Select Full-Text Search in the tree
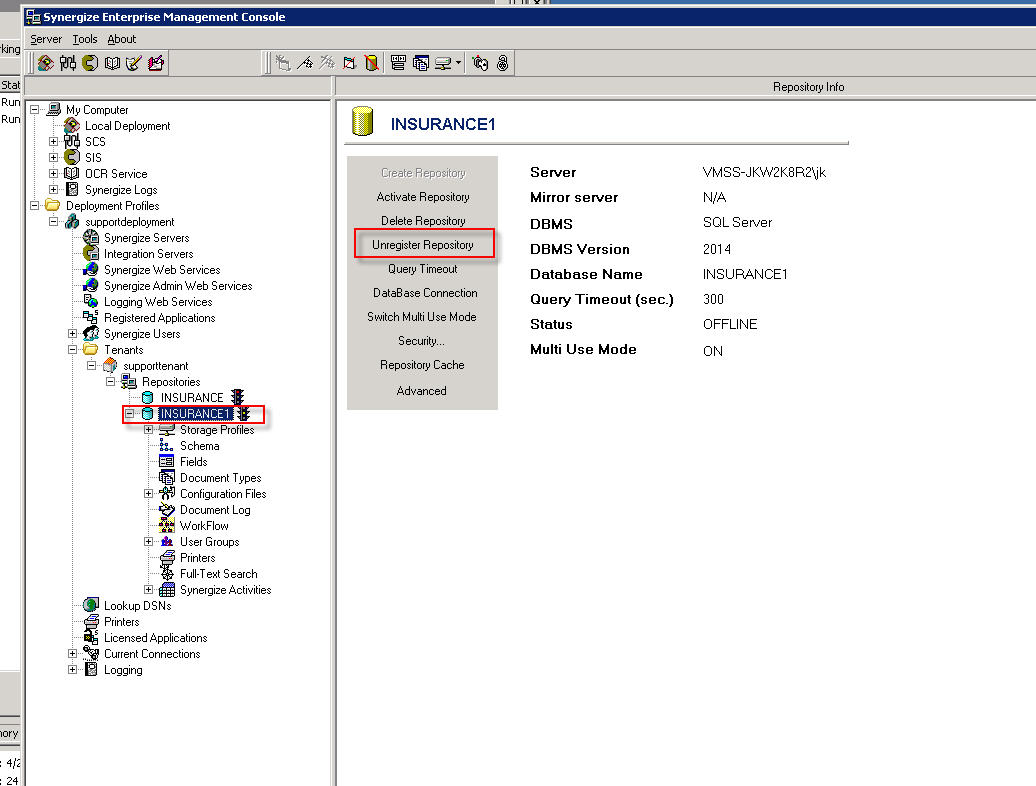 pos(219,574)
